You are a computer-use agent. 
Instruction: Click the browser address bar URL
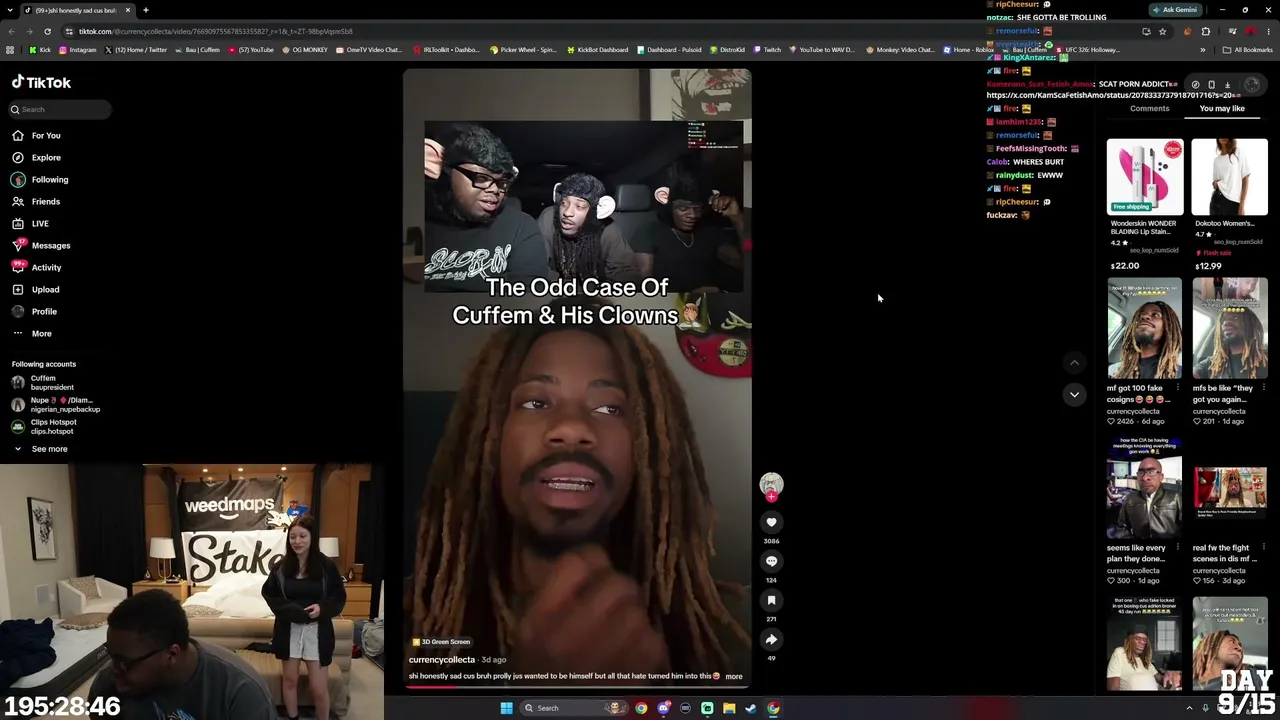216,31
